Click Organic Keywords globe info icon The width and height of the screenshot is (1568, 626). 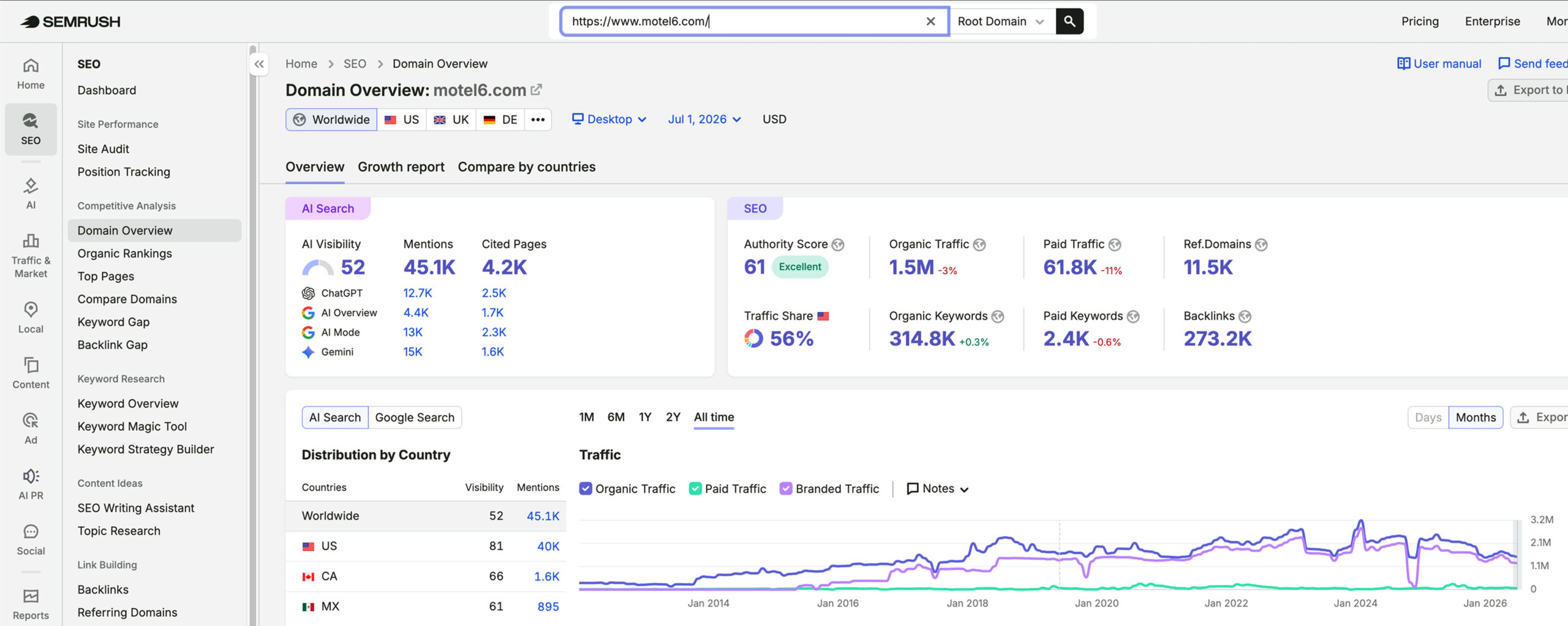(998, 316)
